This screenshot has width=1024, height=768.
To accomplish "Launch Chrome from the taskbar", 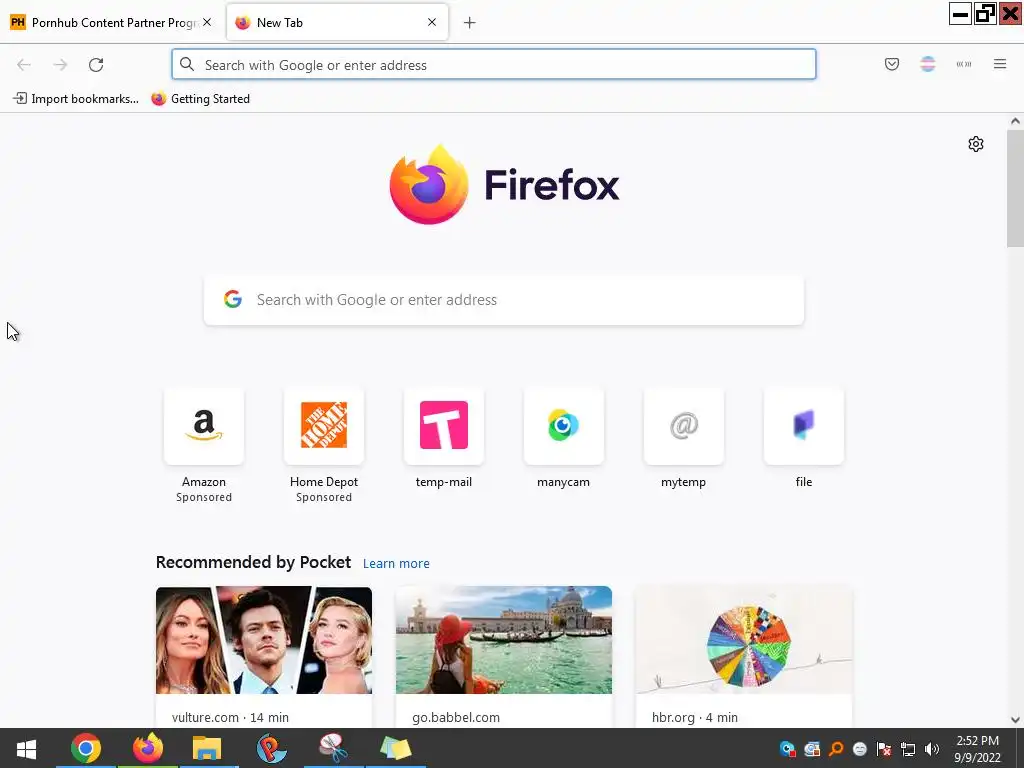I will point(86,748).
